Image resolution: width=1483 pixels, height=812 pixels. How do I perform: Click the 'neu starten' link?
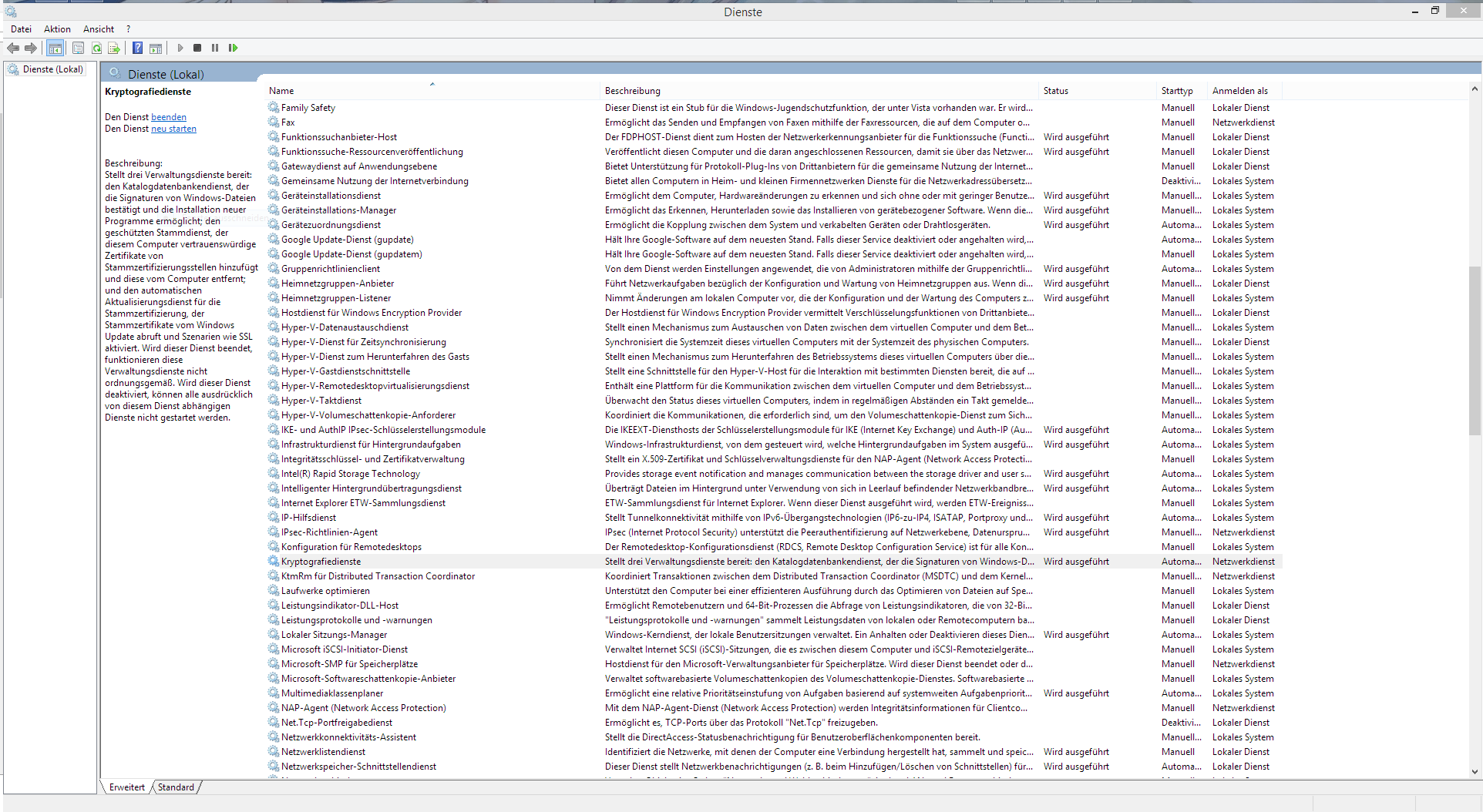[x=173, y=129]
